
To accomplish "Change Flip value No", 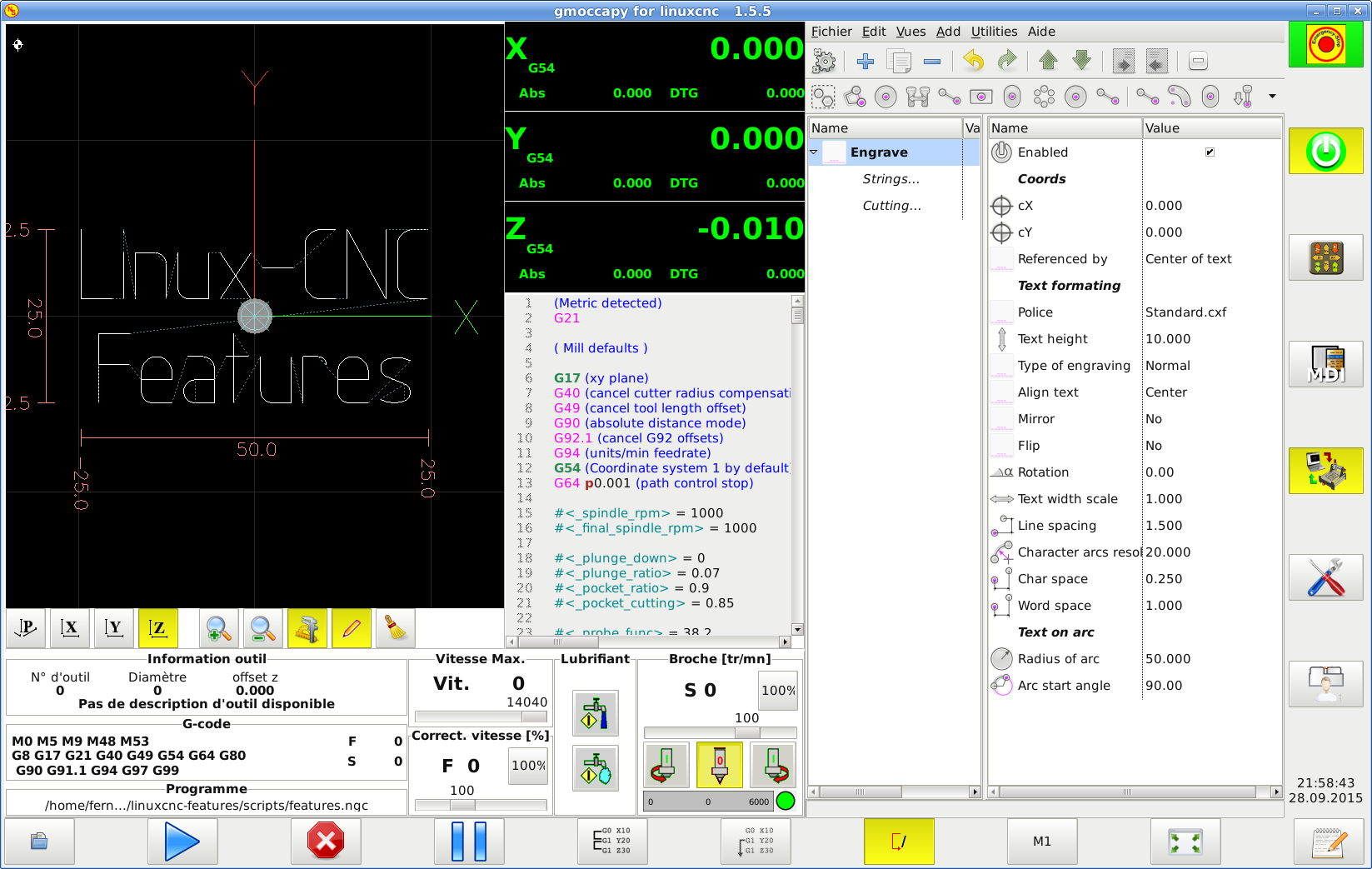I will point(1212,446).
